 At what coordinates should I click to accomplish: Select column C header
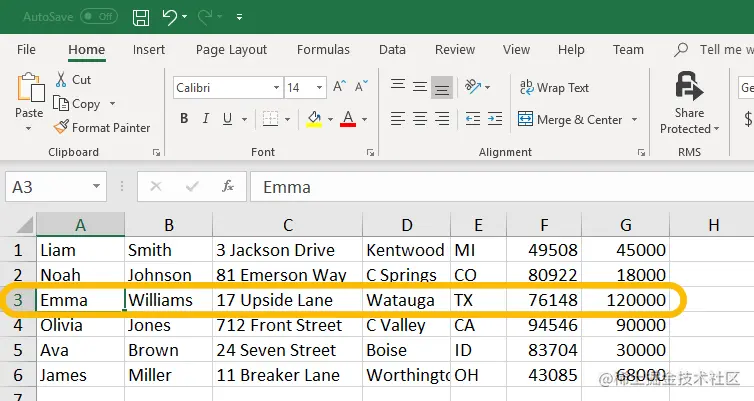point(288,225)
